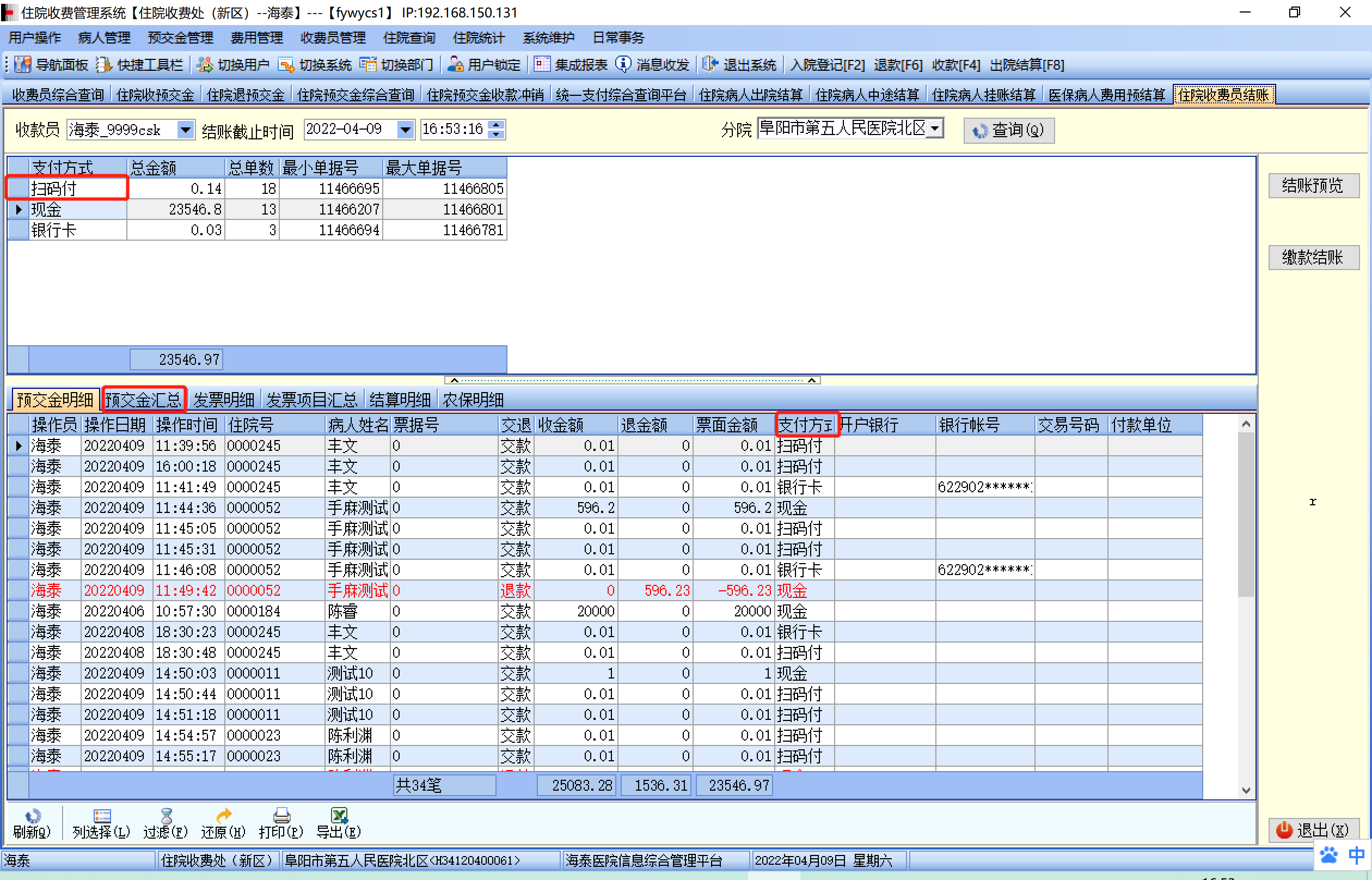Expand the 结账截止时间 date dropdown

point(405,130)
